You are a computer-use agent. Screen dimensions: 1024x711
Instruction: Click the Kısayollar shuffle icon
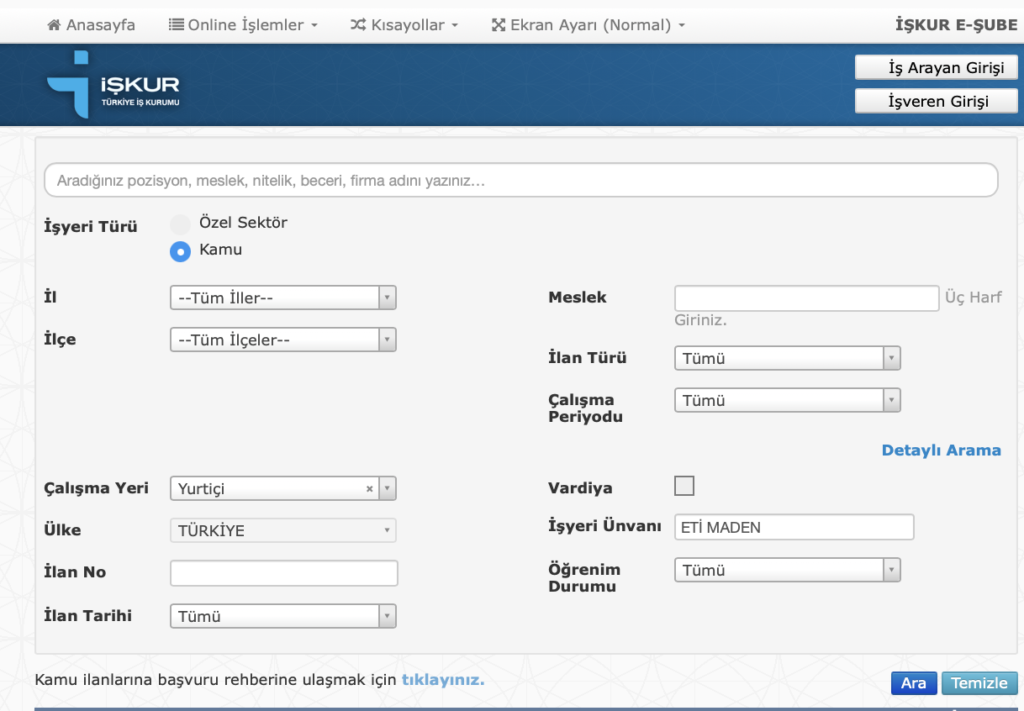(x=358, y=25)
